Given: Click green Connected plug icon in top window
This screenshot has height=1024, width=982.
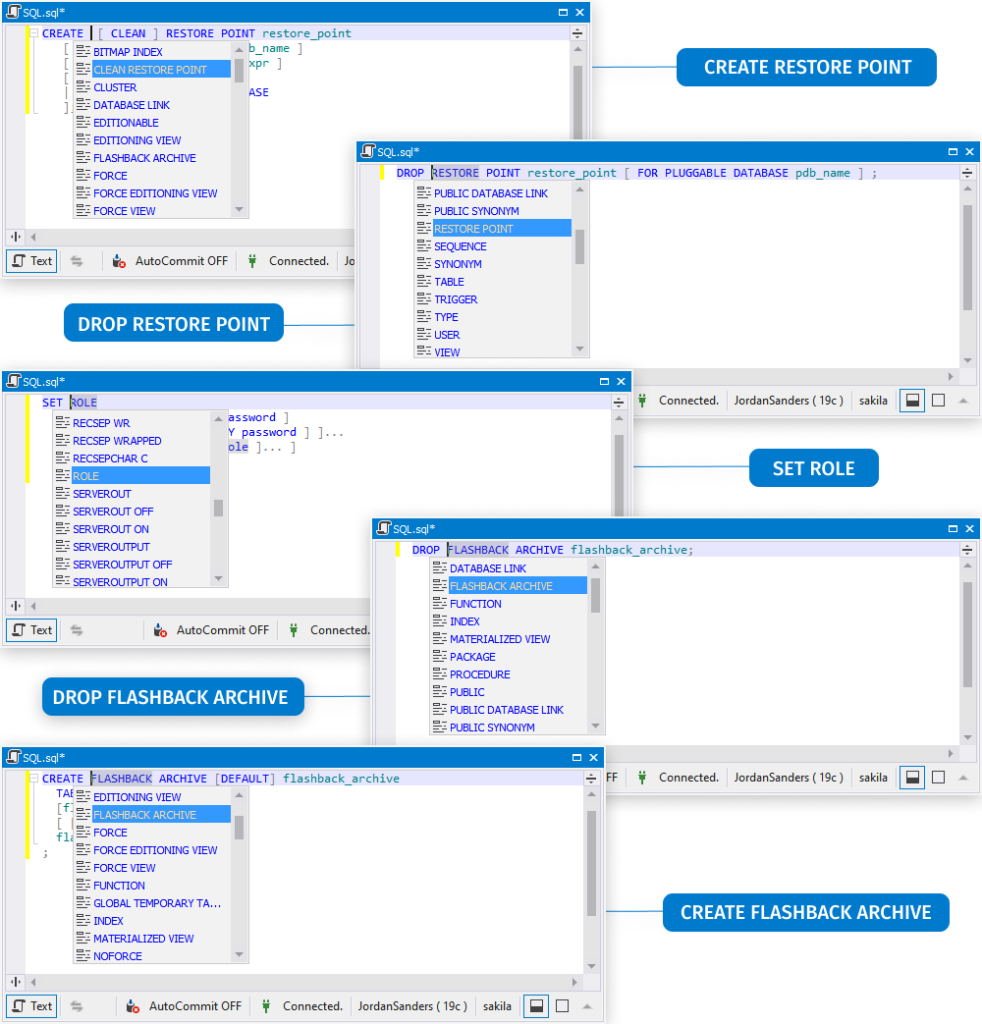Looking at the screenshot, I should pyautogui.click(x=253, y=261).
